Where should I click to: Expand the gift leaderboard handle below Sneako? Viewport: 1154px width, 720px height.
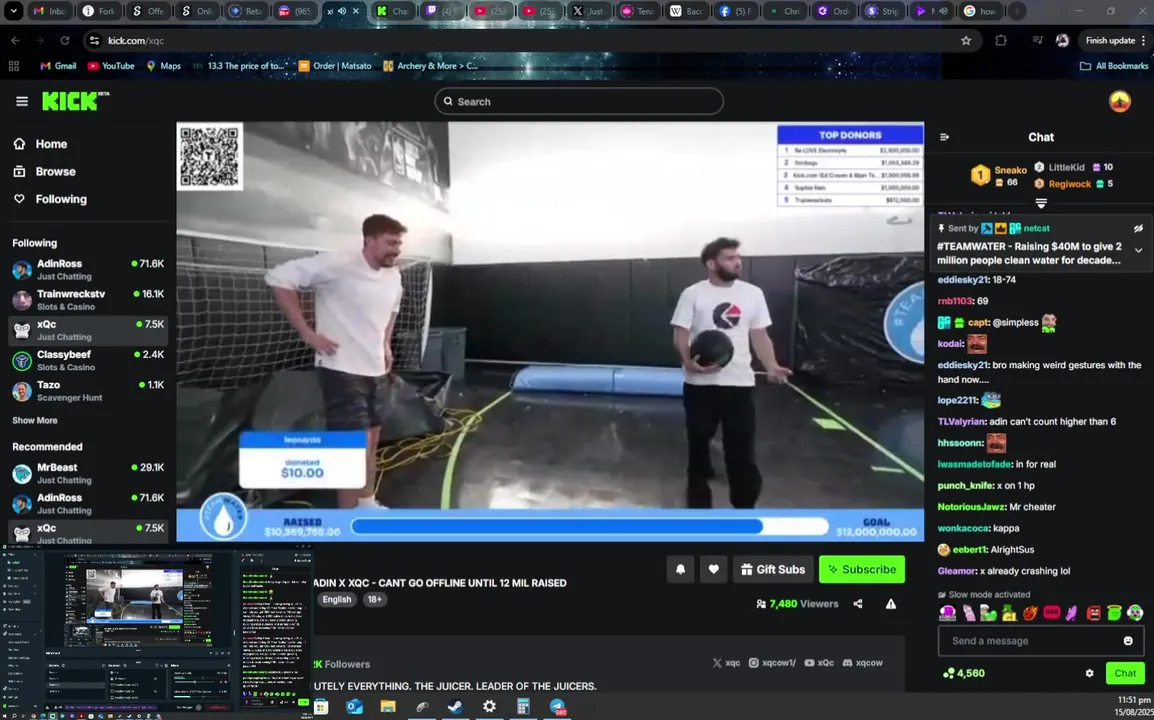(x=1041, y=203)
